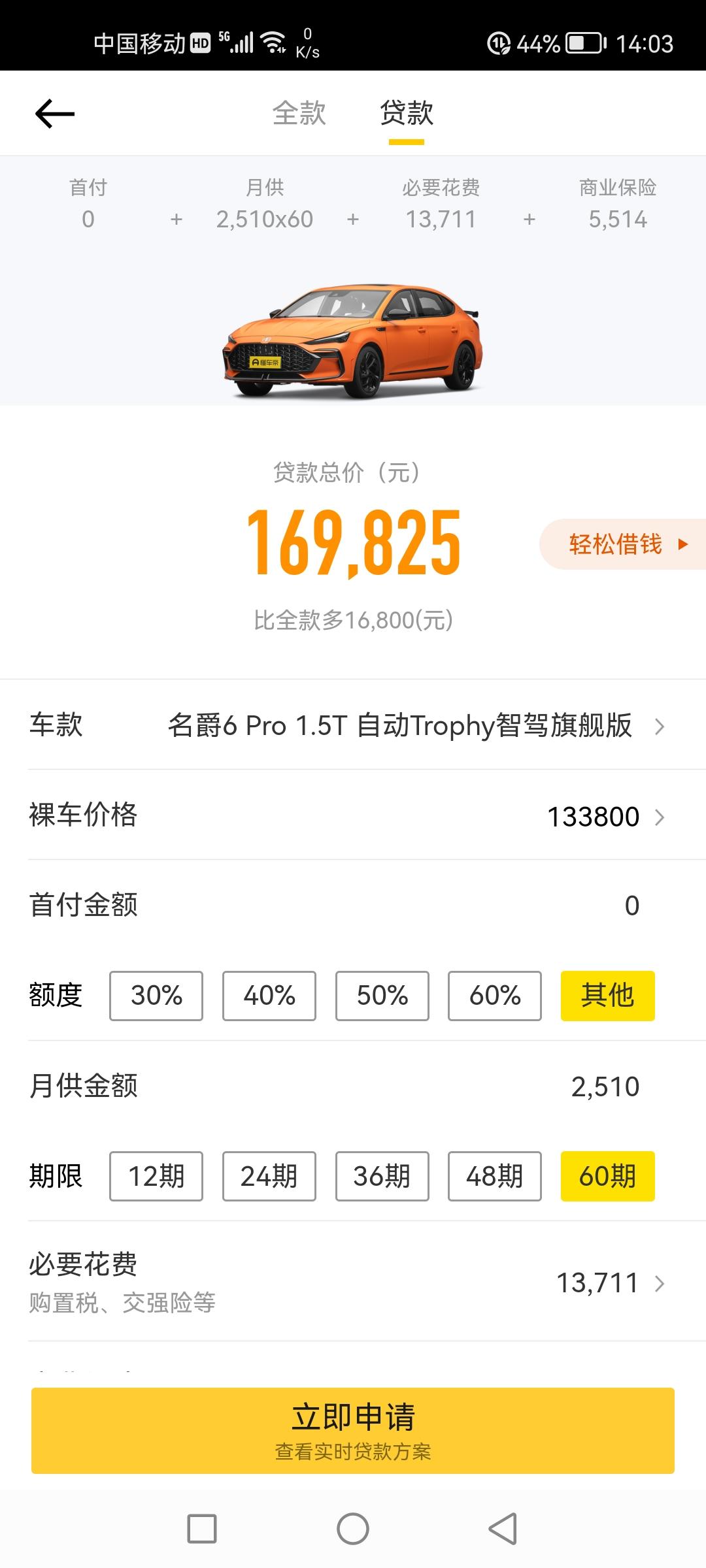Image resolution: width=706 pixels, height=1568 pixels.
Task: Select 50% down payment option
Action: [382, 996]
